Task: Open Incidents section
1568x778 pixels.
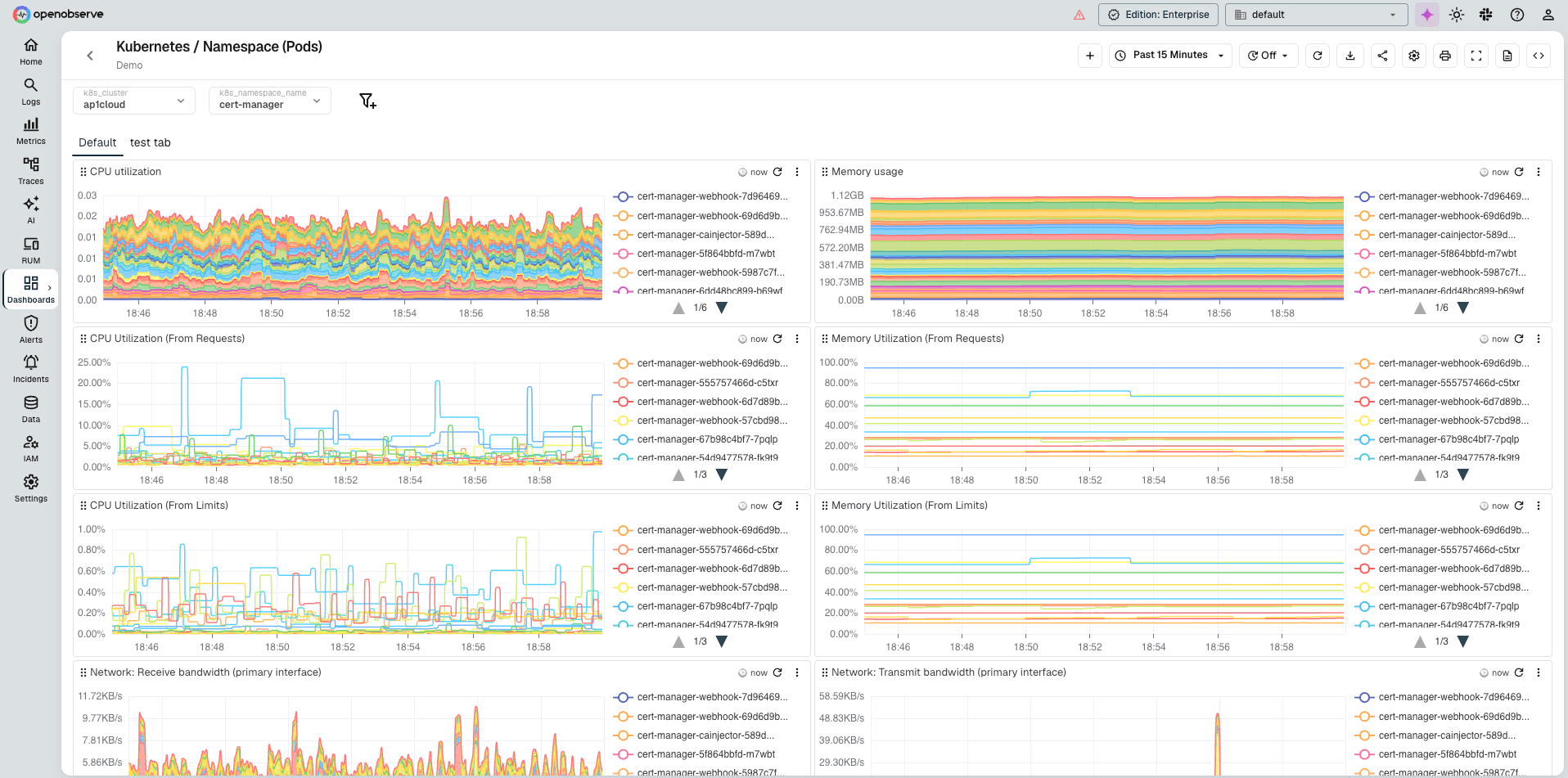Action: click(31, 369)
